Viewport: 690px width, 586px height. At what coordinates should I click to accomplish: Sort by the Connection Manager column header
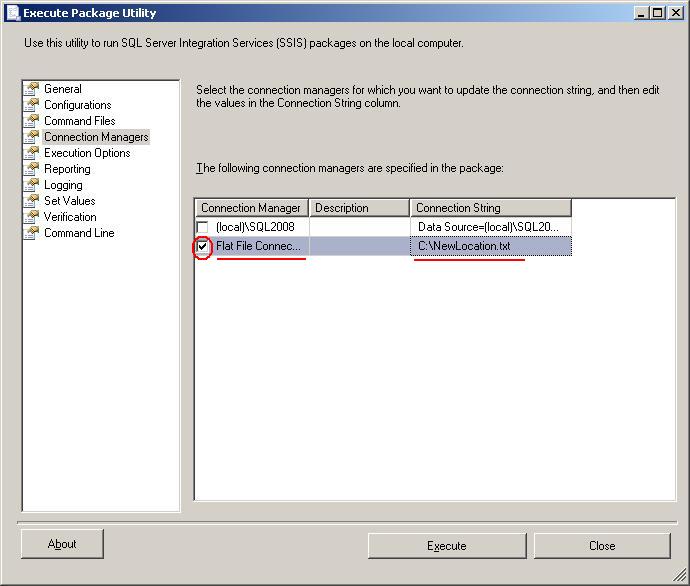click(251, 208)
